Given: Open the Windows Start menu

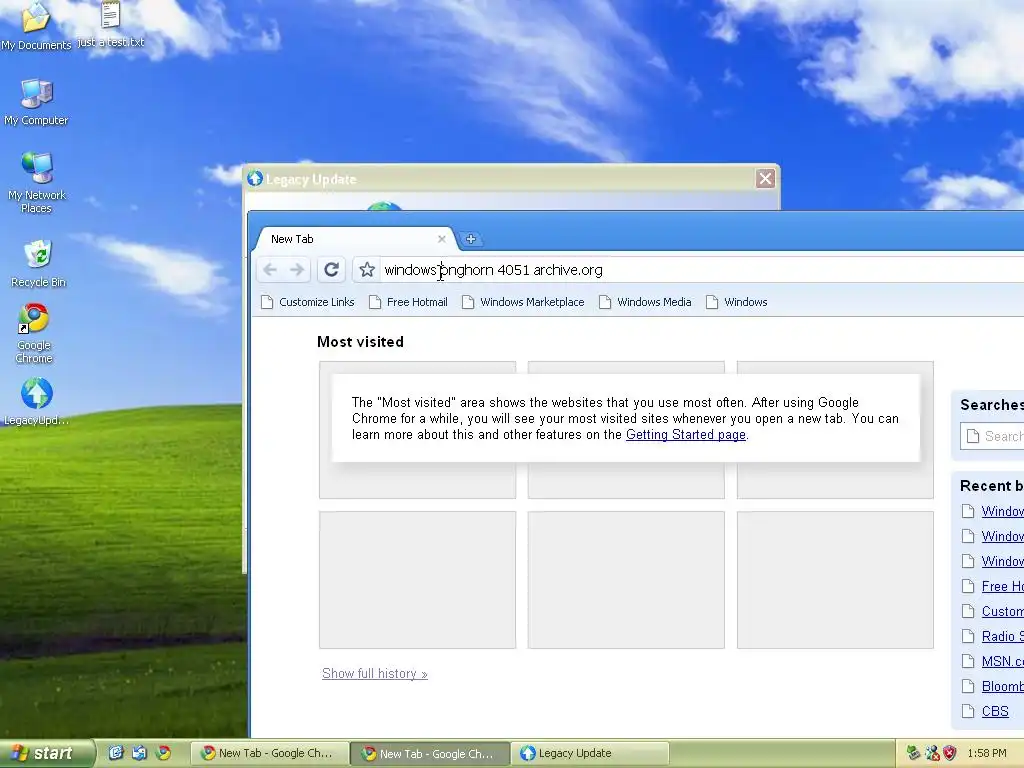Looking at the screenshot, I should point(47,753).
